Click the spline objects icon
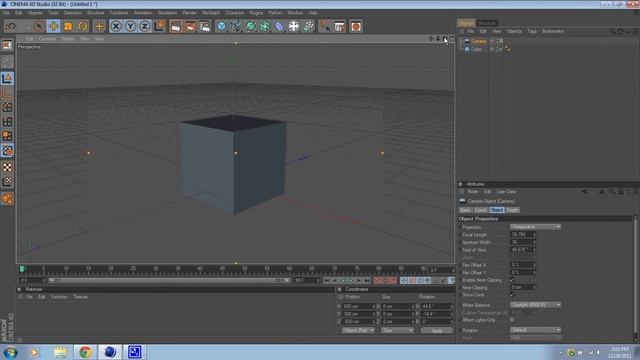The width and height of the screenshot is (640, 360). [236, 26]
